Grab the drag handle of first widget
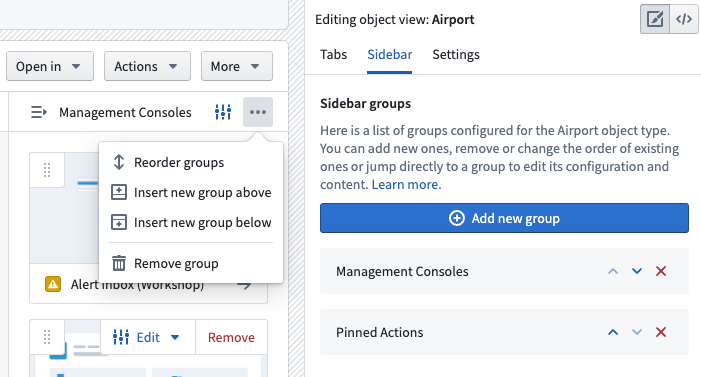The image size is (701, 377). tap(47, 170)
